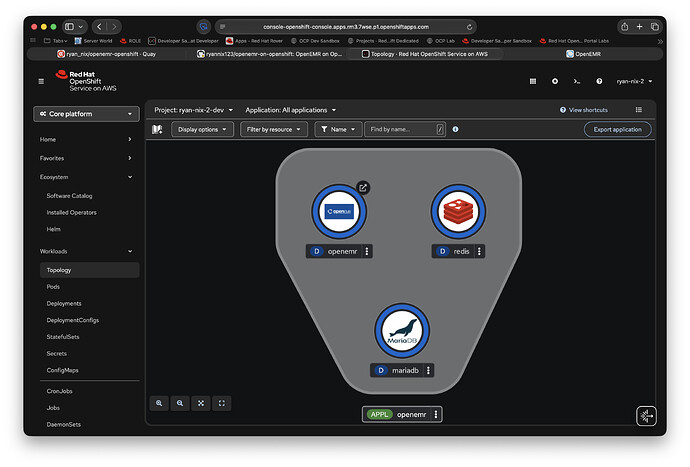The width and height of the screenshot is (690, 467).
Task: Click the Safari address bar
Action: (345, 27)
